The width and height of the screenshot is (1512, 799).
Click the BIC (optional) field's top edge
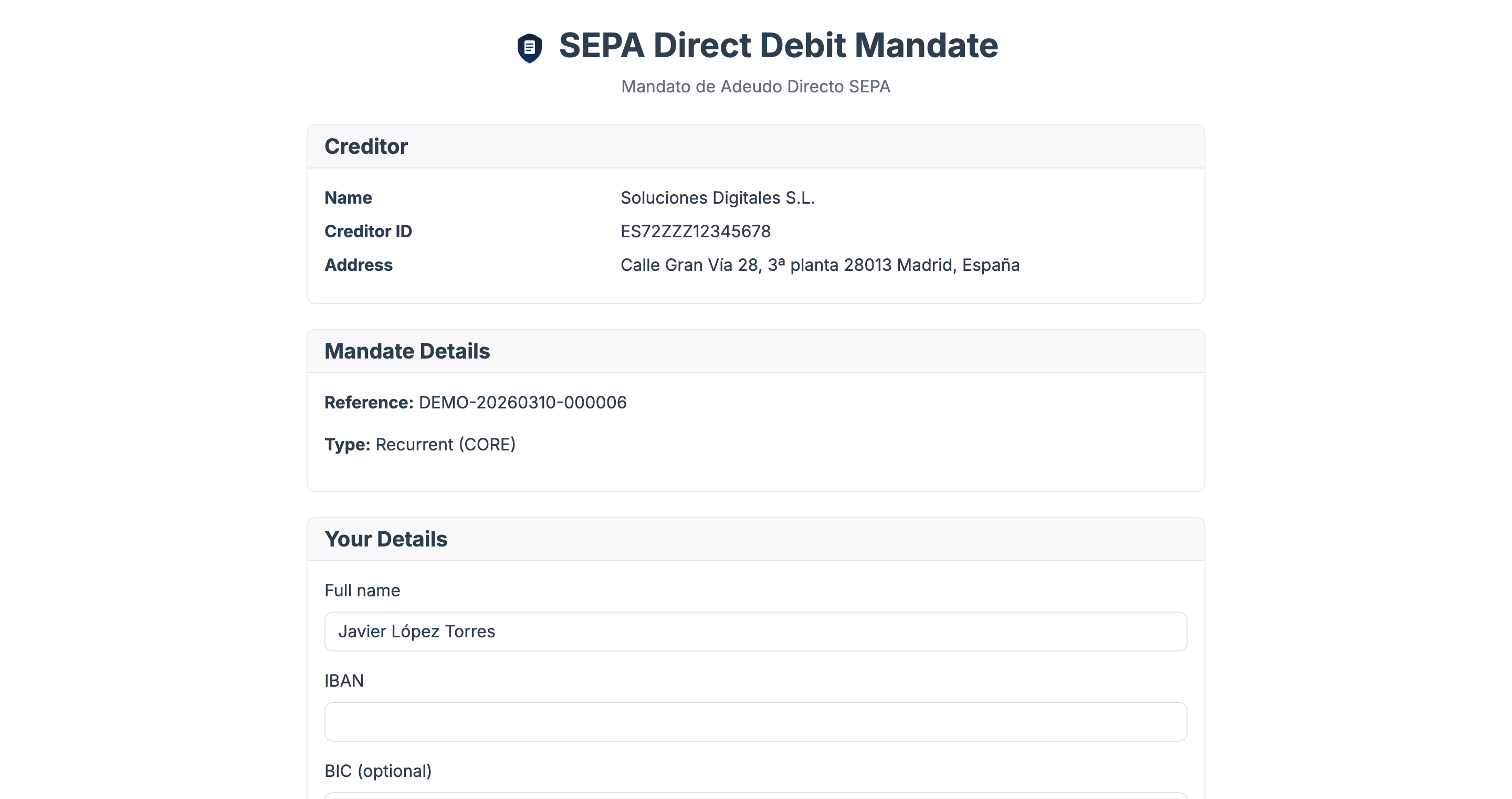pyautogui.click(x=755, y=795)
